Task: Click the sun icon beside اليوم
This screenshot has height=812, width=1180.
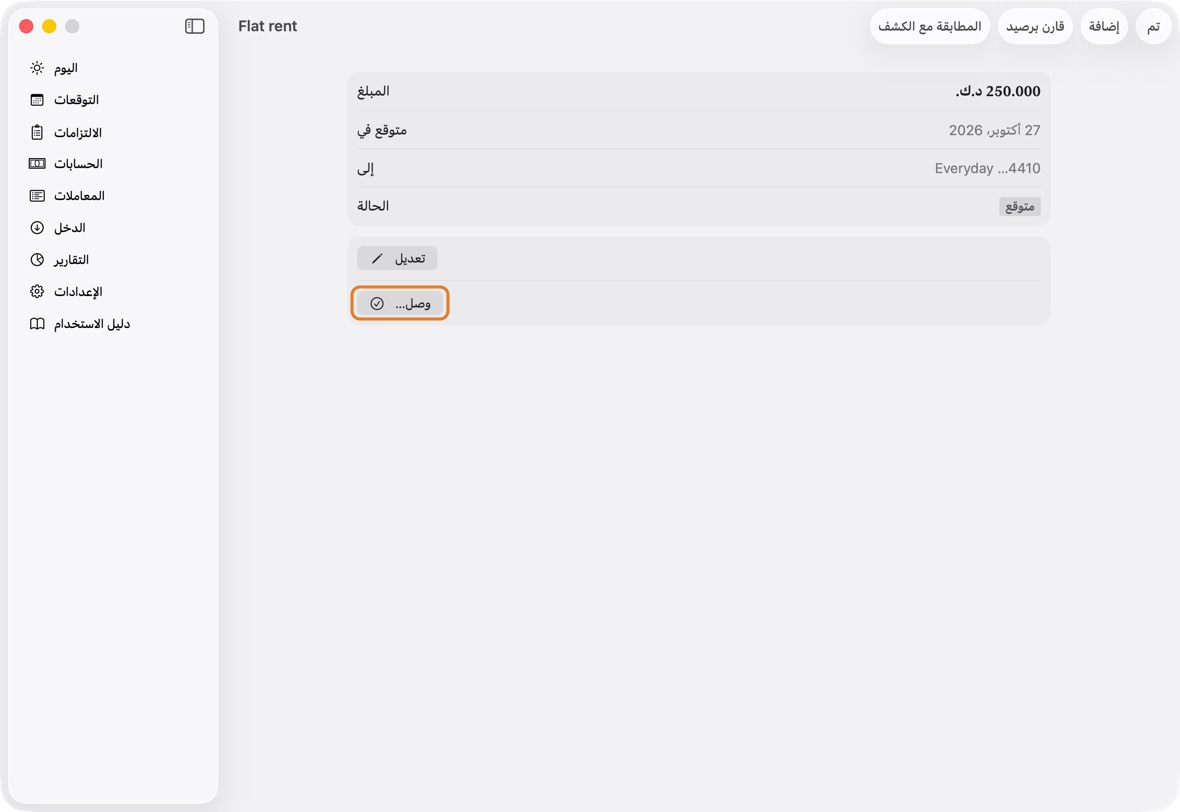Action: point(37,68)
